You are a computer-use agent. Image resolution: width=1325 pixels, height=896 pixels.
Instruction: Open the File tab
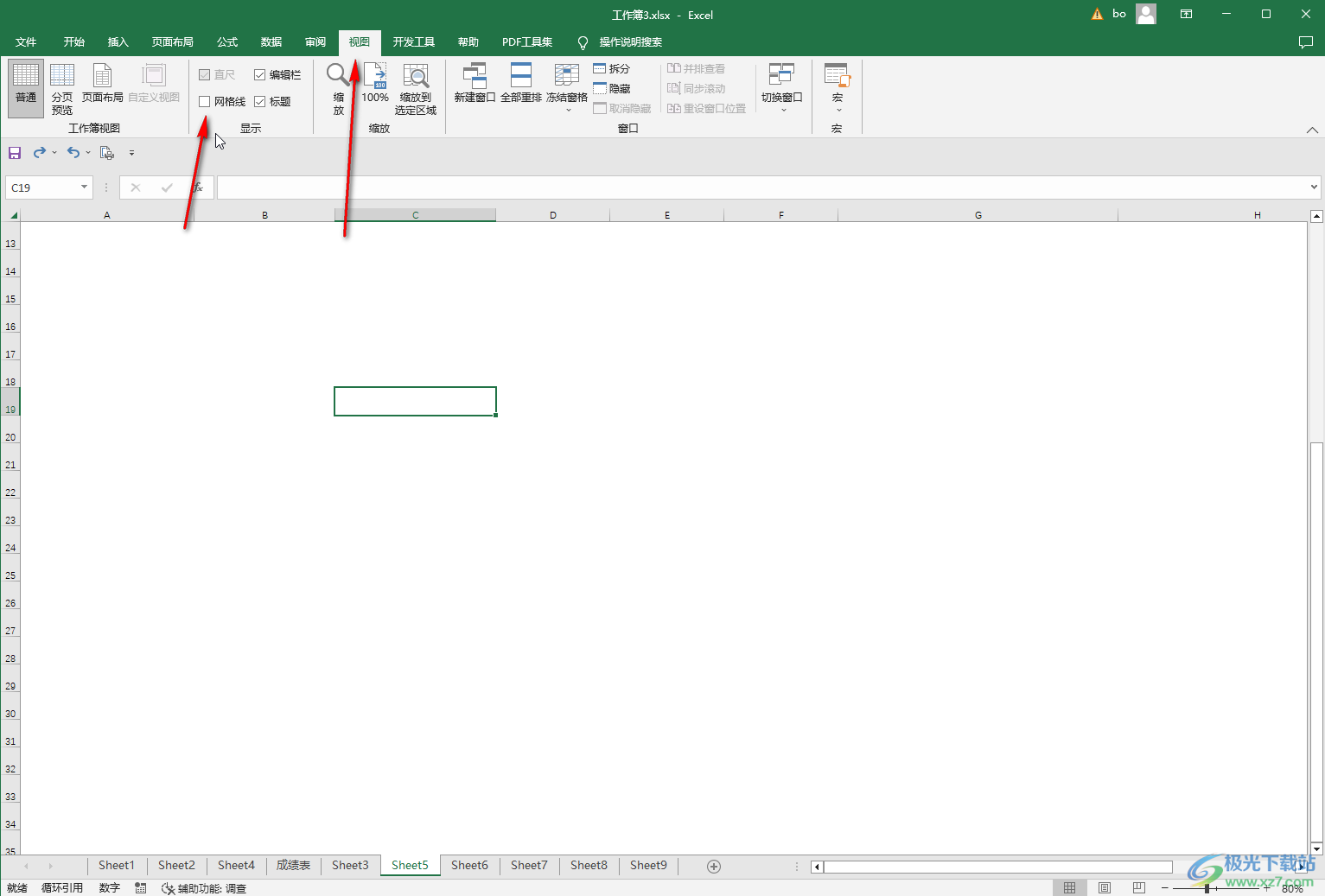(x=26, y=42)
